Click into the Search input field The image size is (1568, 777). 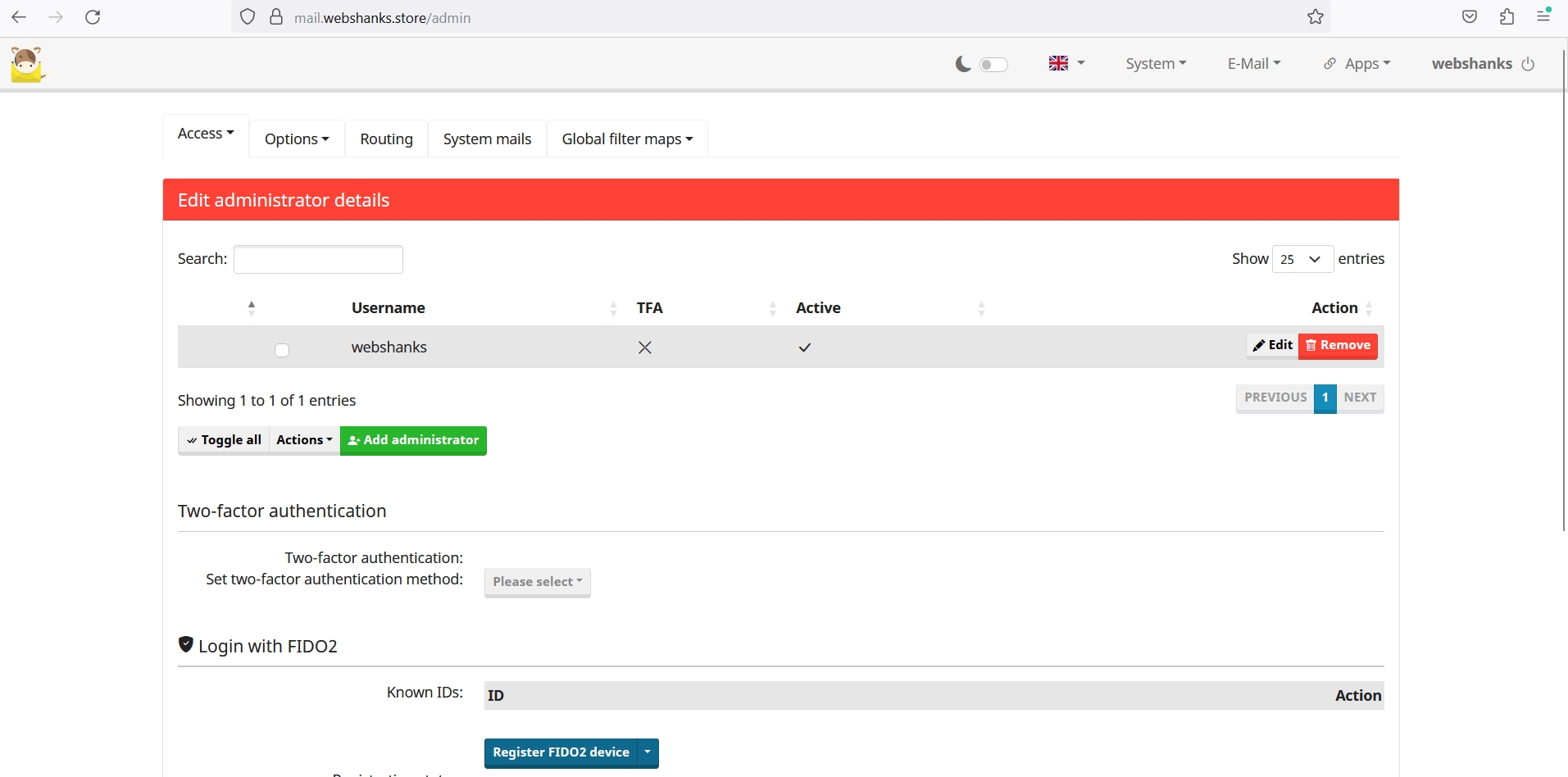(318, 259)
